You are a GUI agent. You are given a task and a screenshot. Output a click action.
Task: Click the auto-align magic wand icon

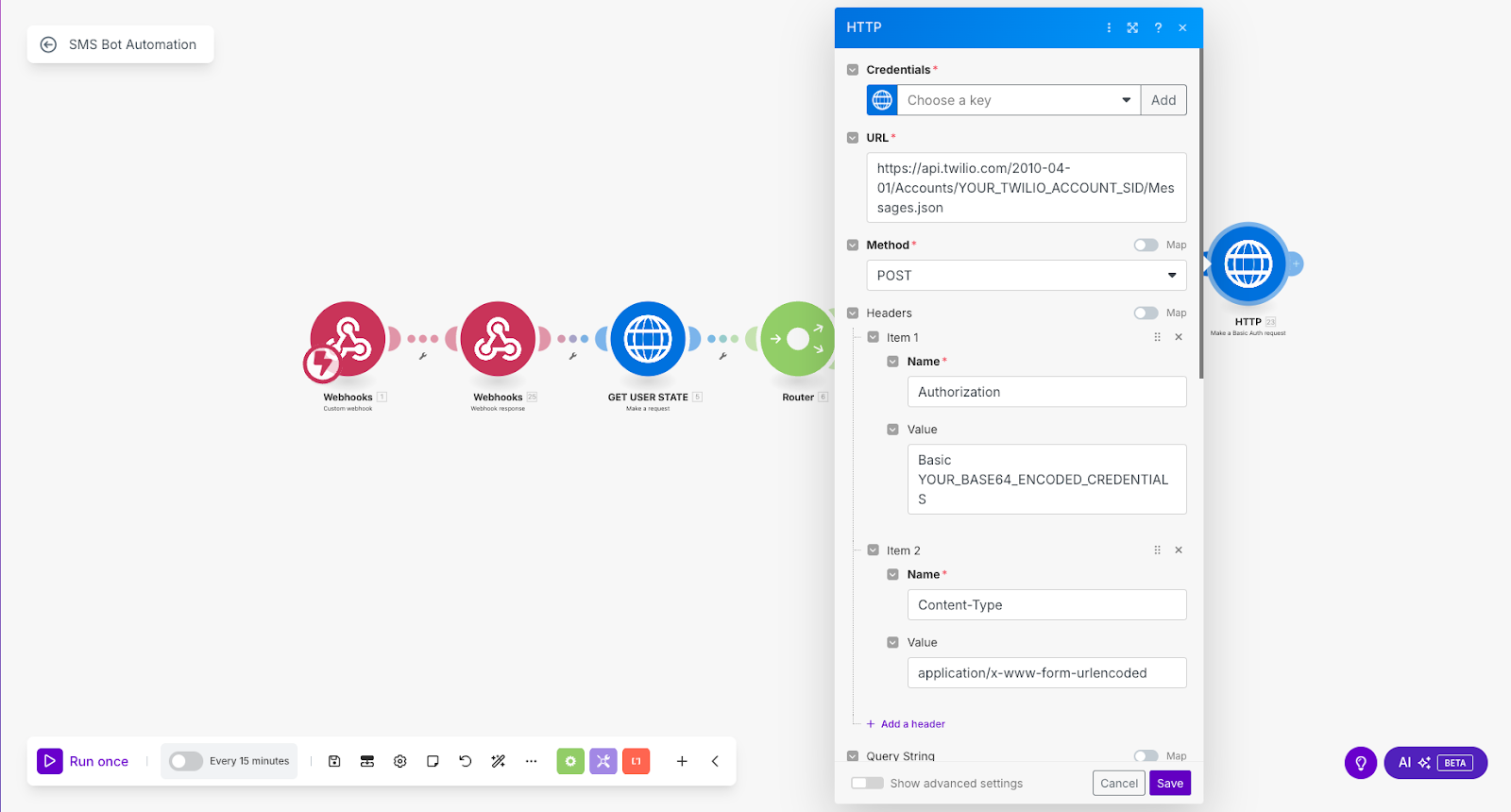pyautogui.click(x=499, y=761)
